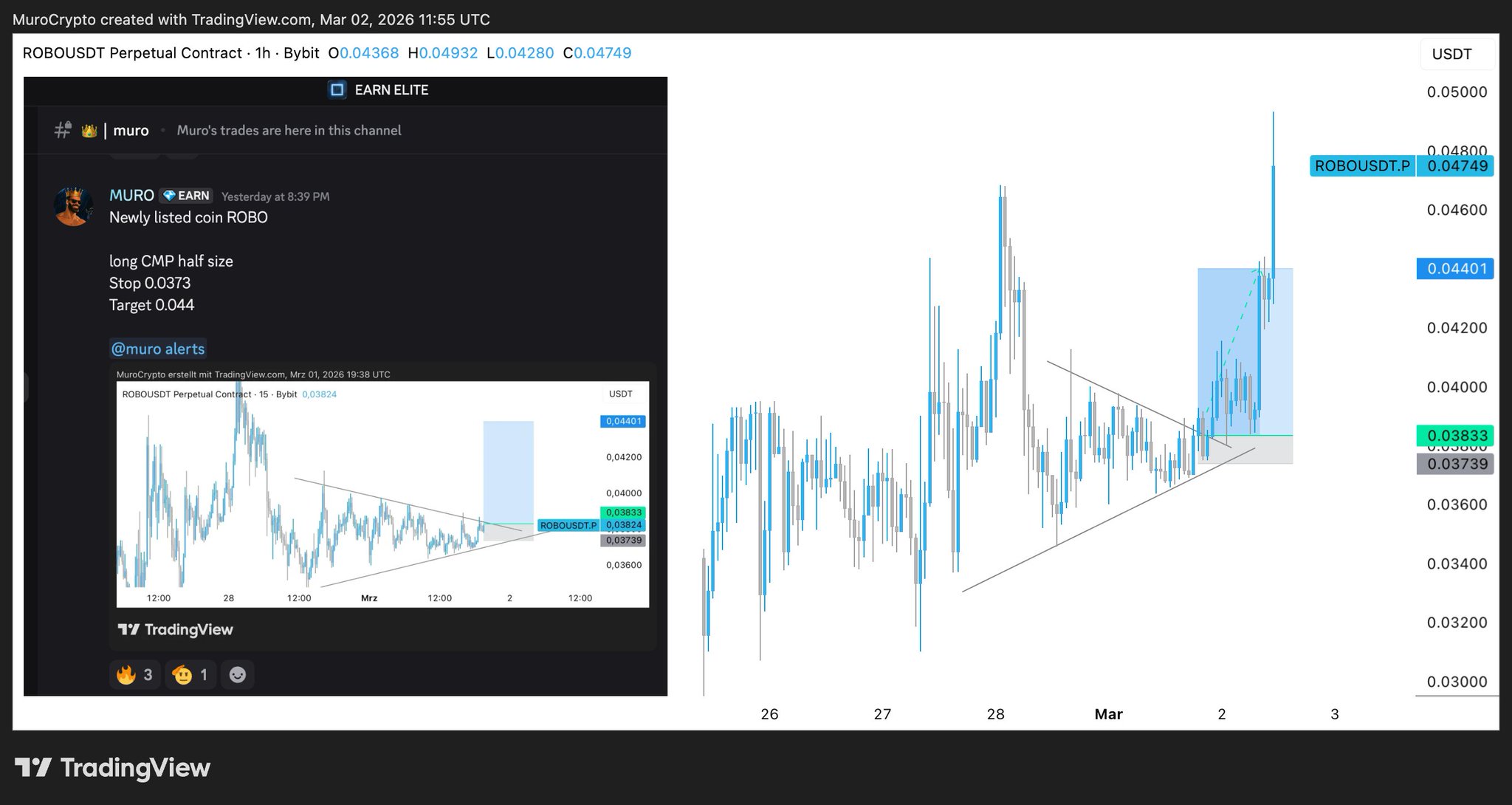Click the ROBOUSDT.P price label tag

pyautogui.click(x=1361, y=165)
